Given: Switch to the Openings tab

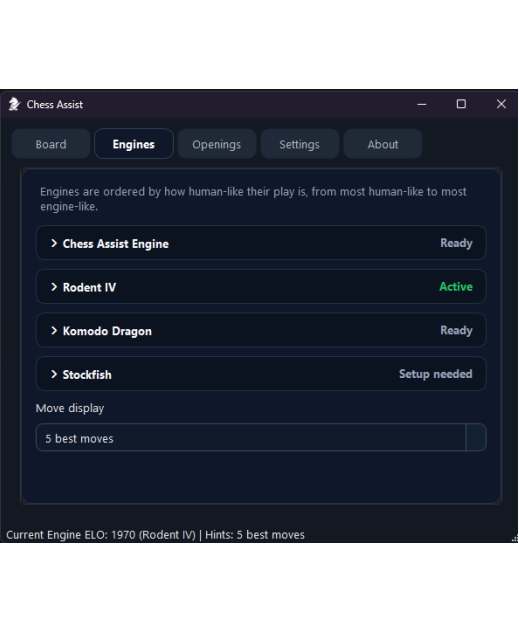Looking at the screenshot, I should click(217, 144).
